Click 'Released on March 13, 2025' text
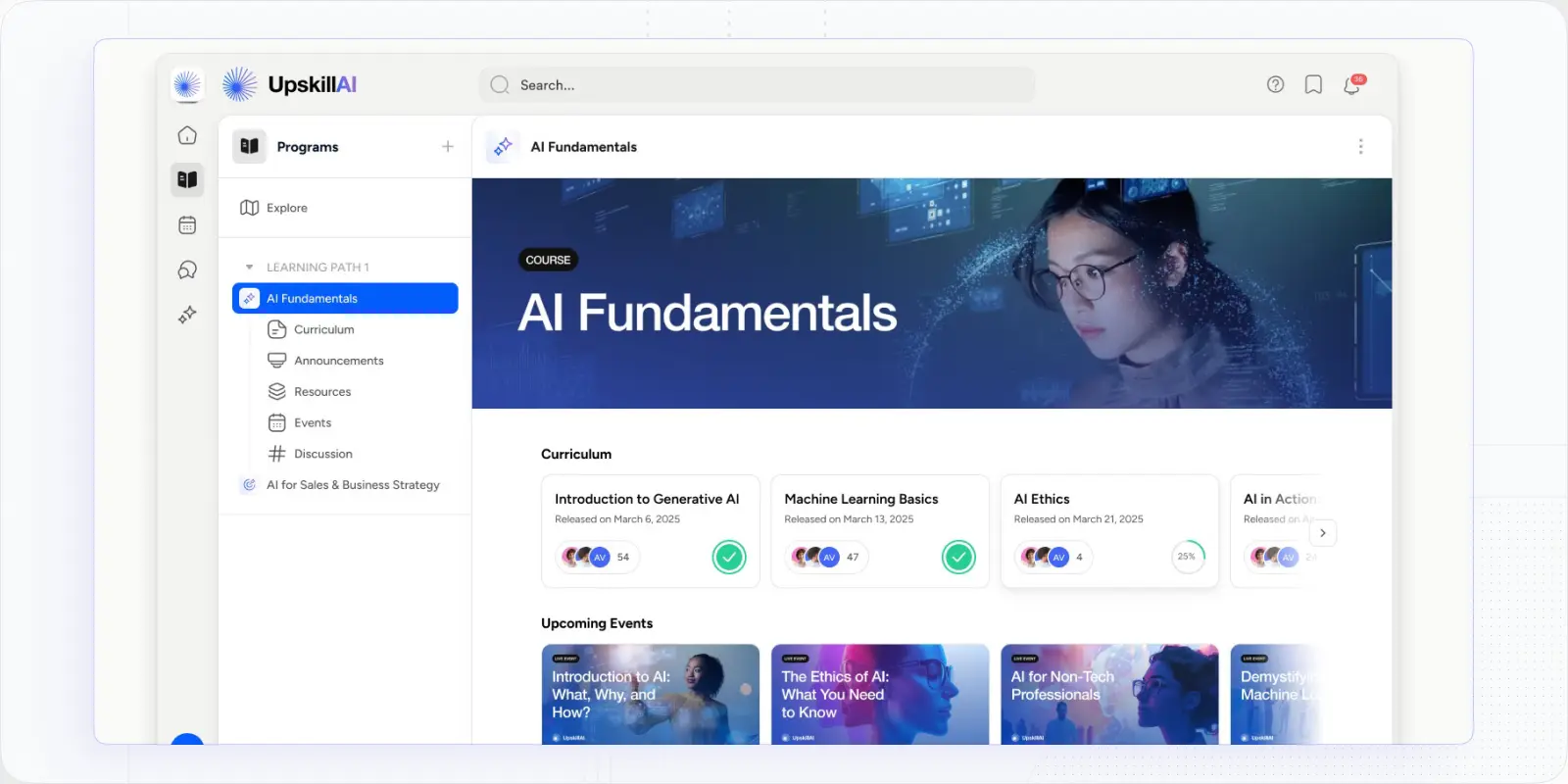 click(x=849, y=519)
